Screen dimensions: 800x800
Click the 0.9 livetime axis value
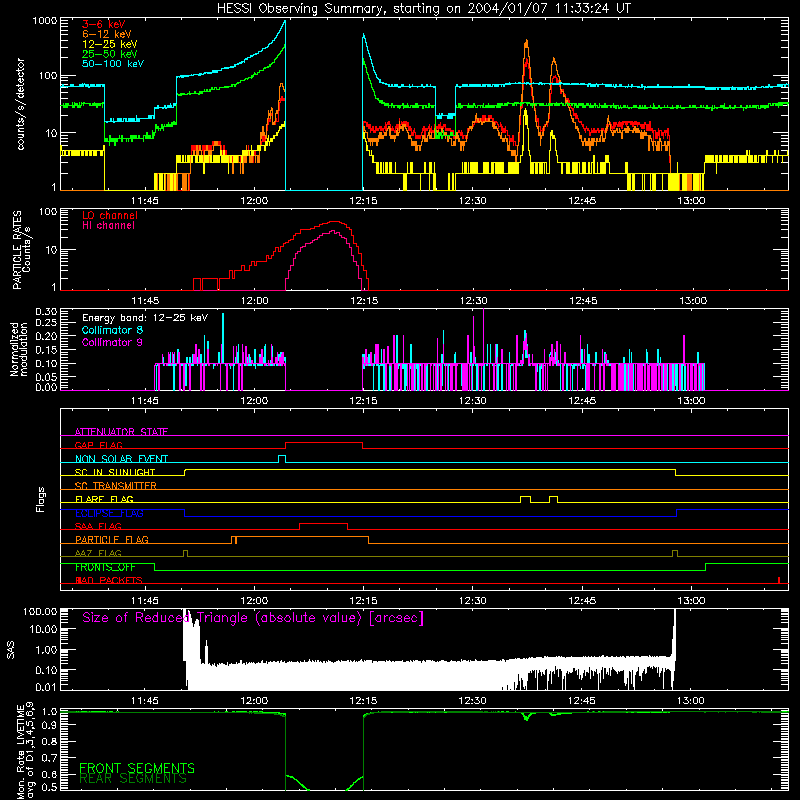[49, 725]
